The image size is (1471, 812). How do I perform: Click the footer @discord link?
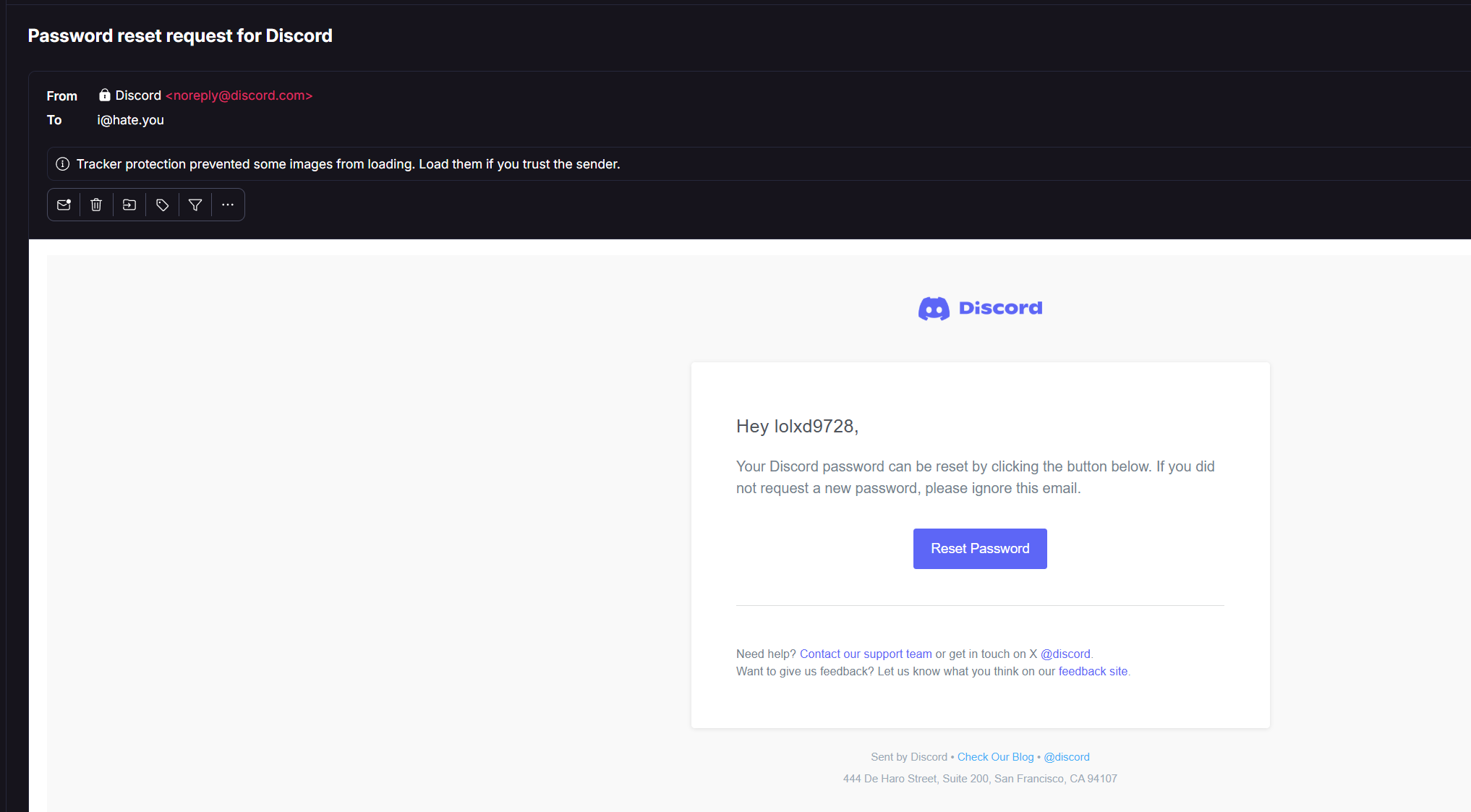pyautogui.click(x=1066, y=757)
